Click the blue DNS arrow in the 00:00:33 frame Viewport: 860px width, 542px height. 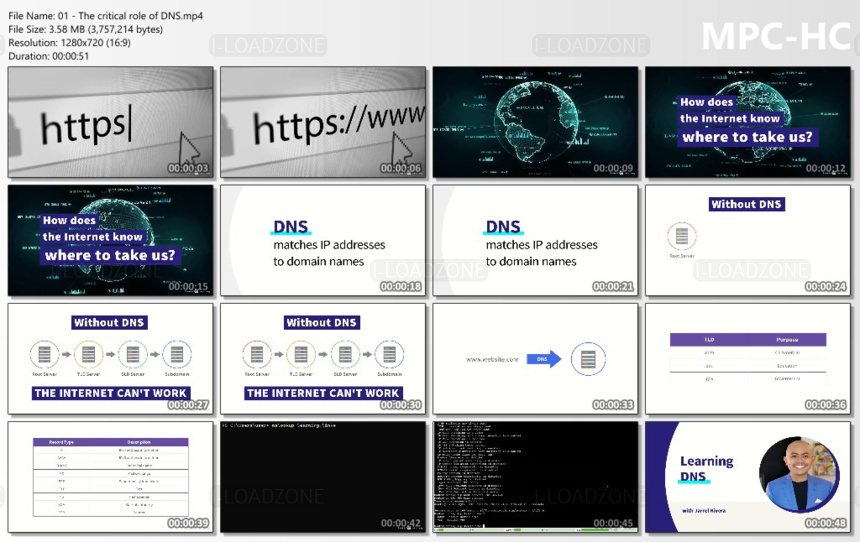[x=544, y=359]
